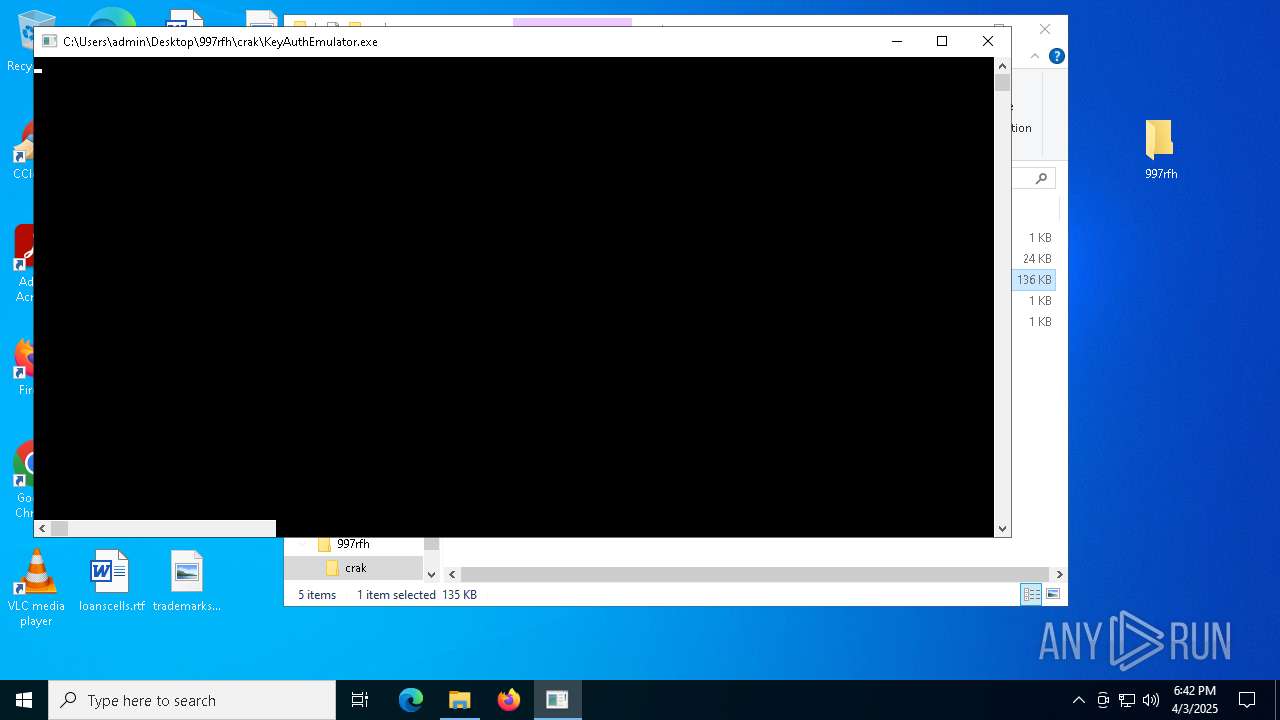Open the notification center icon

(1247, 700)
